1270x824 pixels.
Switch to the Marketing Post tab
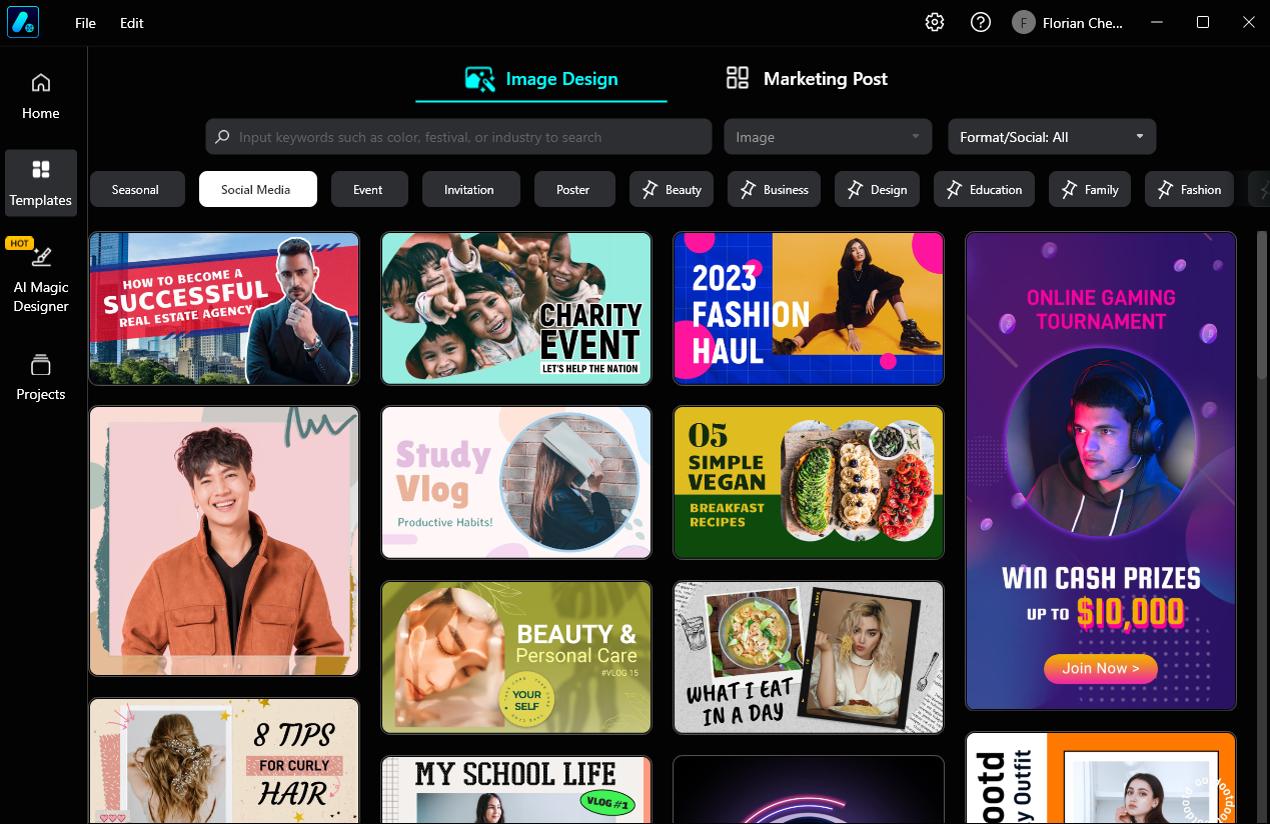(x=806, y=78)
